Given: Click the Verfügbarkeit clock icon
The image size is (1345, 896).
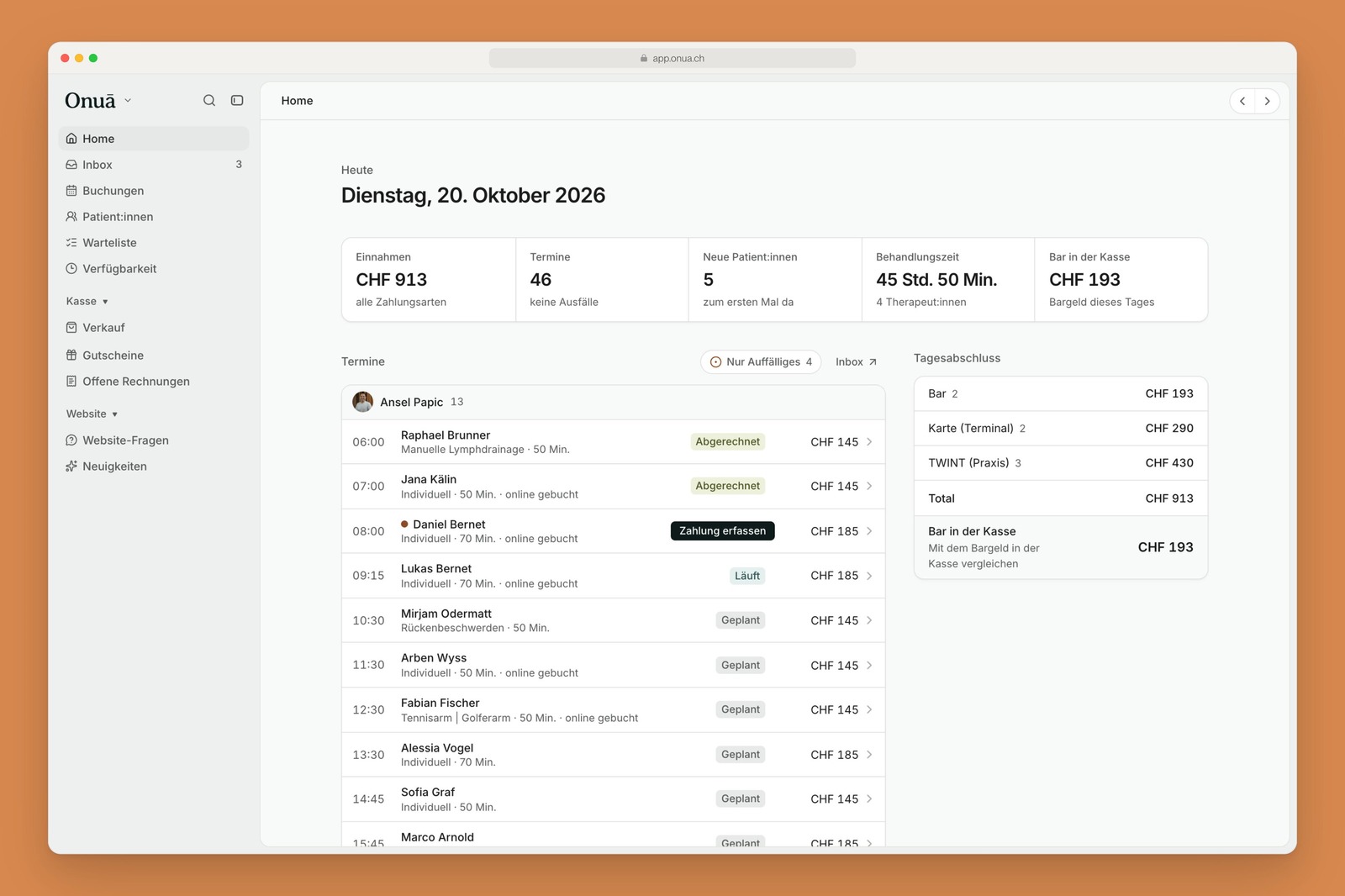Looking at the screenshot, I should pyautogui.click(x=71, y=269).
